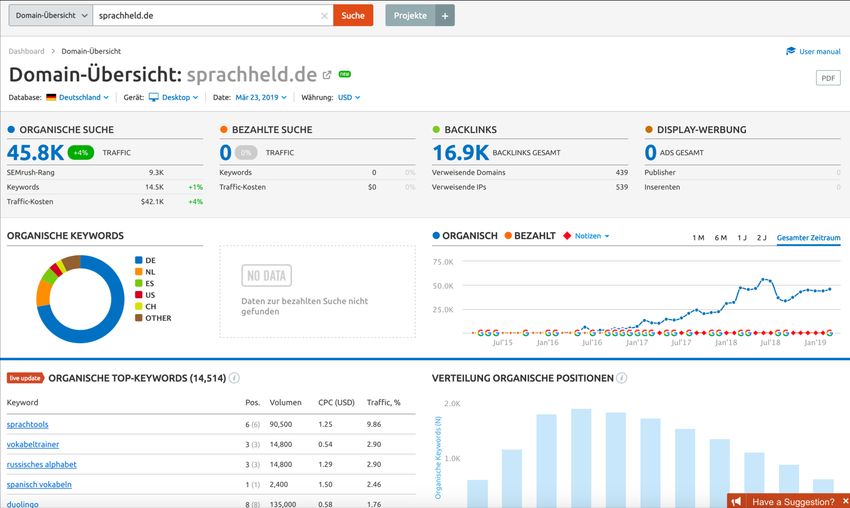Viewport: 850px width, 508px height.
Task: Open the spanisch vokabeln keyword link
Action: tap(39, 485)
